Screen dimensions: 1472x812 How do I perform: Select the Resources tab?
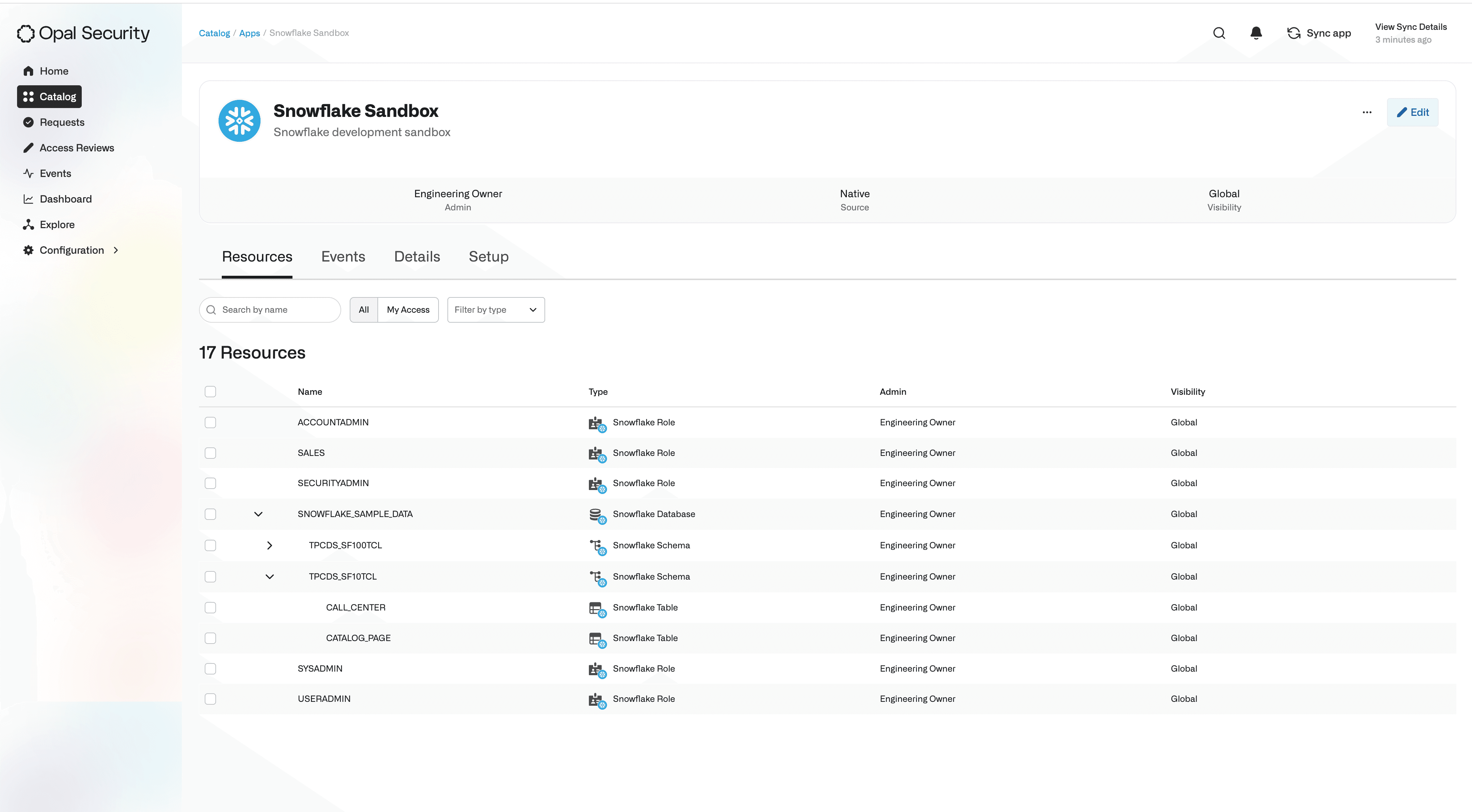click(257, 257)
